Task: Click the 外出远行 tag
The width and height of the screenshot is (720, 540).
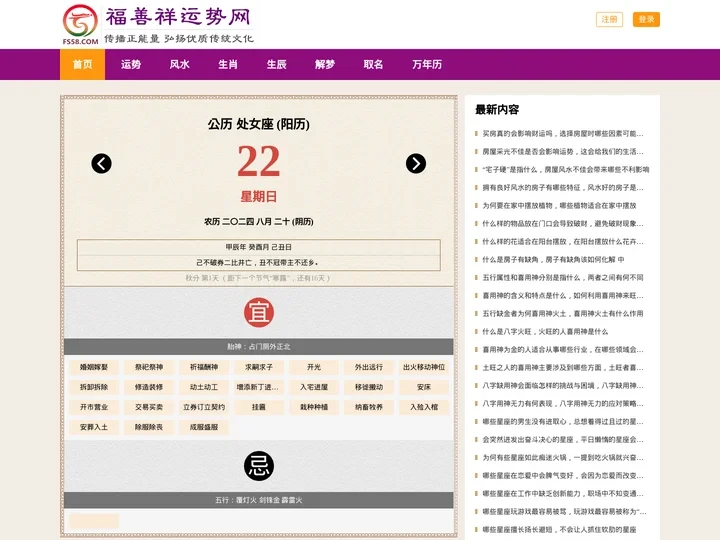Action: coord(369,367)
